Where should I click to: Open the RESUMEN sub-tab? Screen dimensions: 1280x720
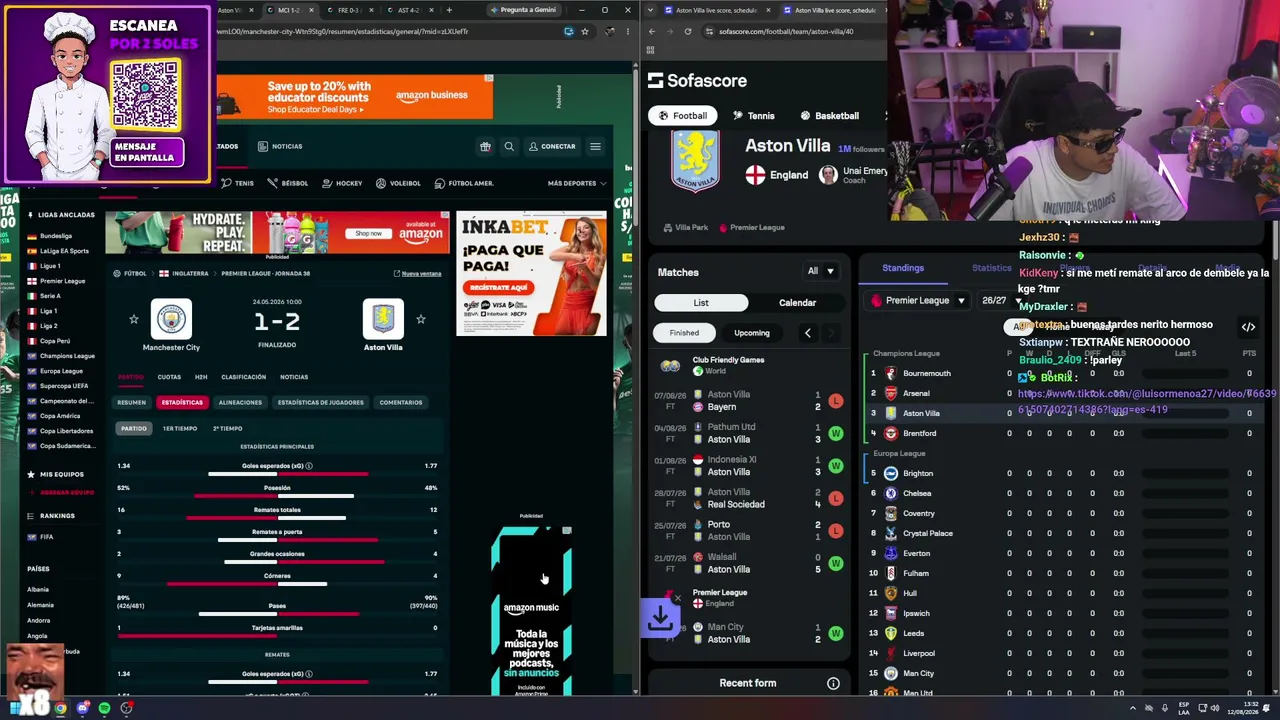131,402
